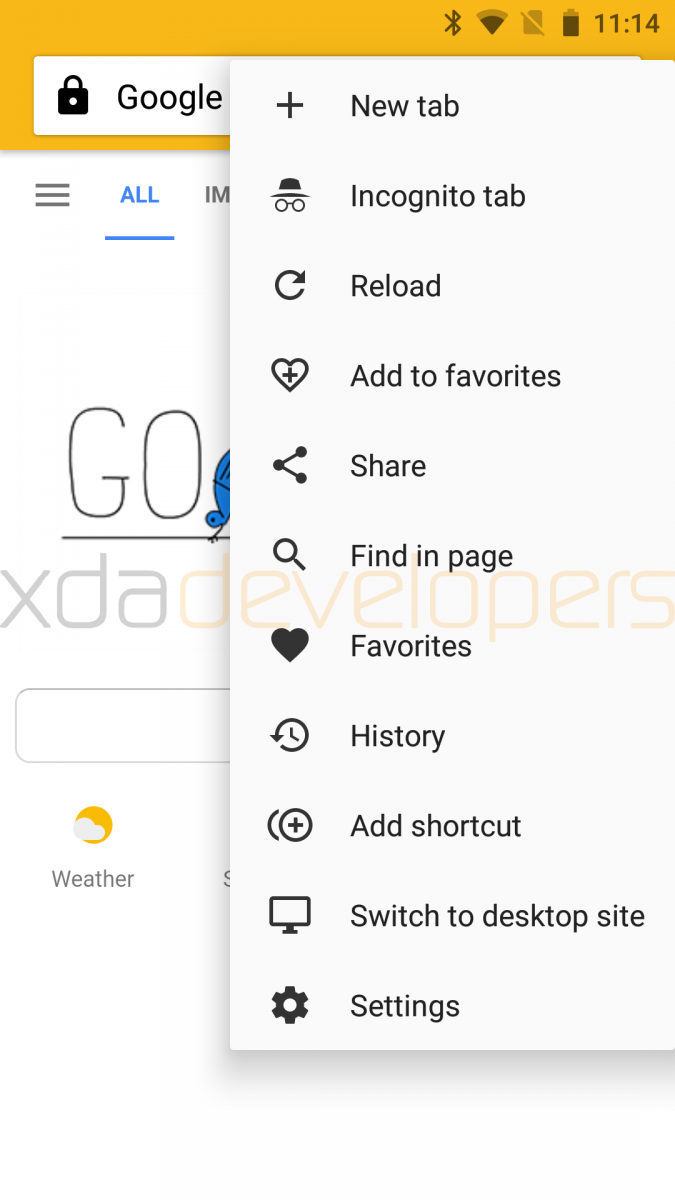Tap the Google address bar text
Viewport: 675px width, 1200px height.
170,97
